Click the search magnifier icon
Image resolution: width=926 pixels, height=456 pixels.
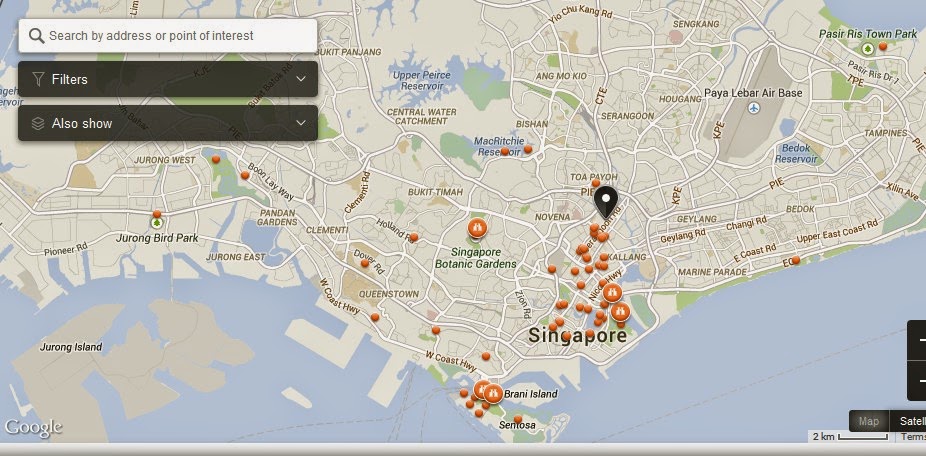(37, 36)
